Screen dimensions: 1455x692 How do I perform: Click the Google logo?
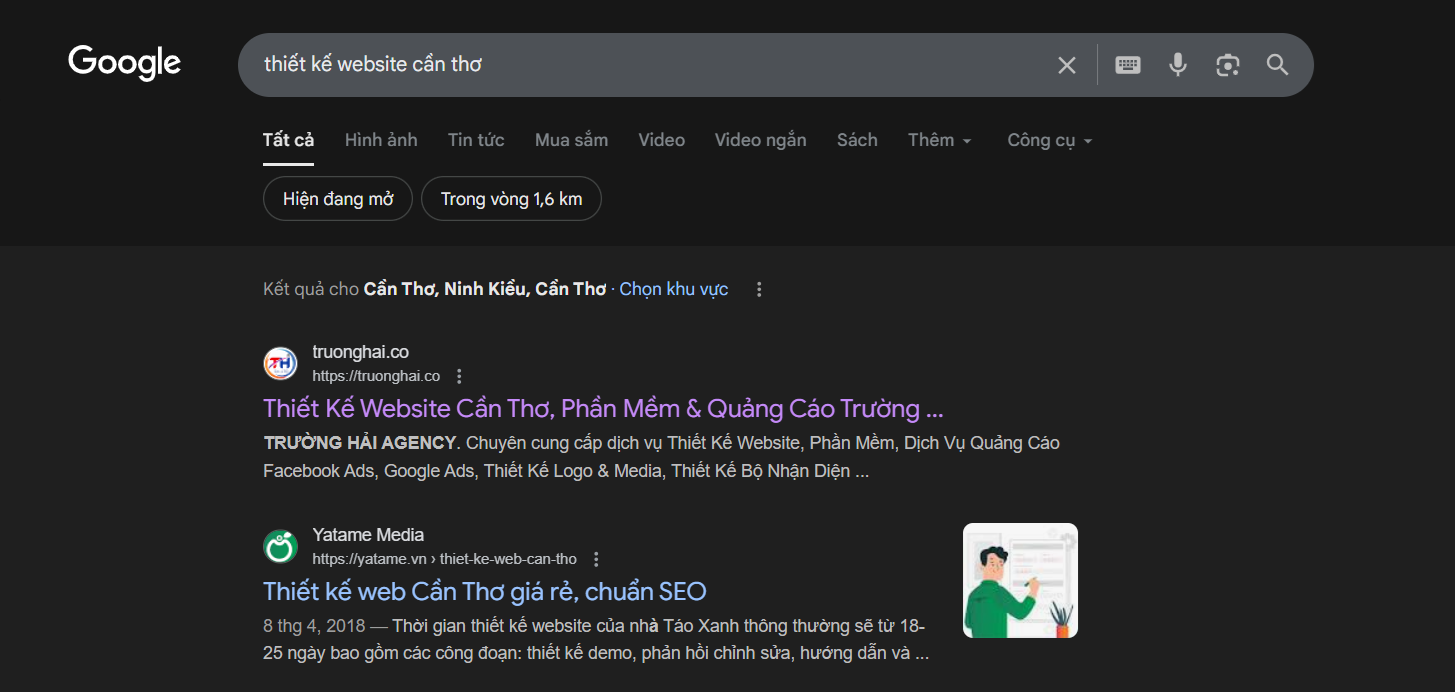pos(124,62)
